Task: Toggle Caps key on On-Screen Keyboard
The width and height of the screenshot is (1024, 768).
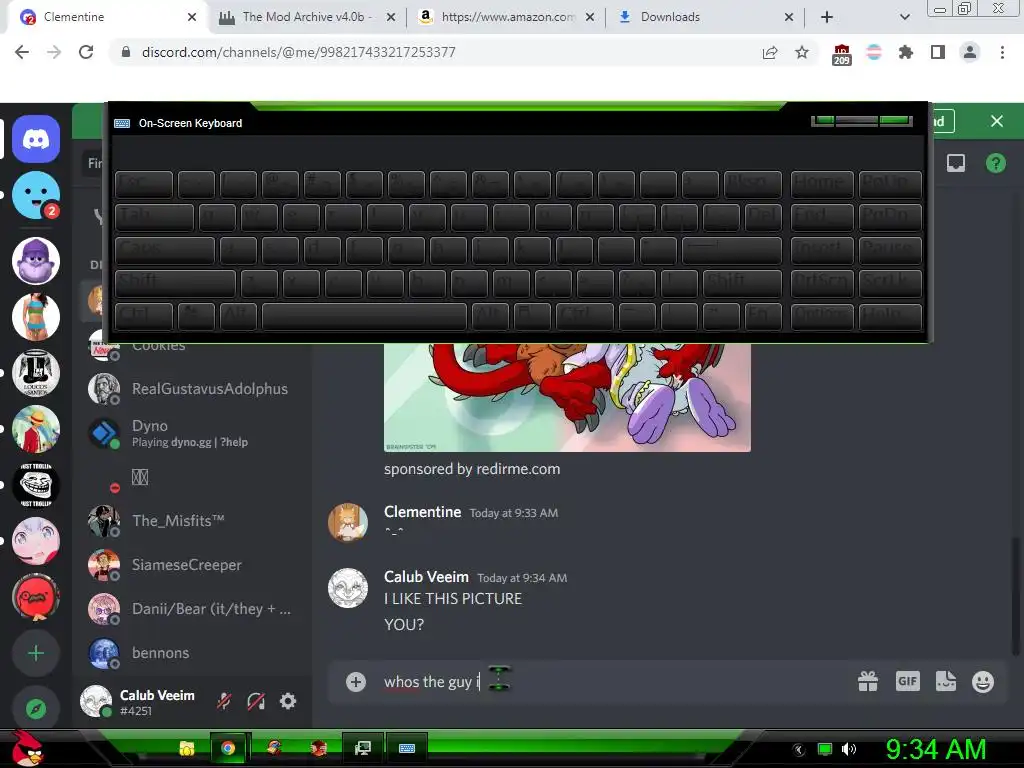Action: [x=165, y=251]
